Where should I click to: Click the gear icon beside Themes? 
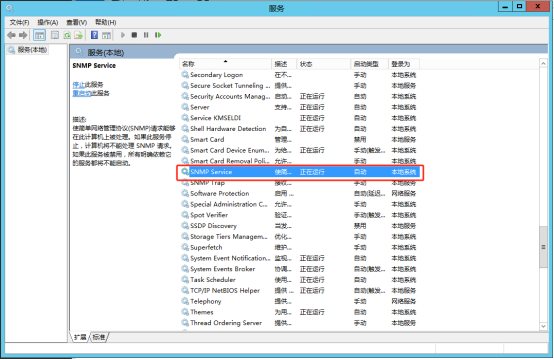pyautogui.click(x=185, y=312)
